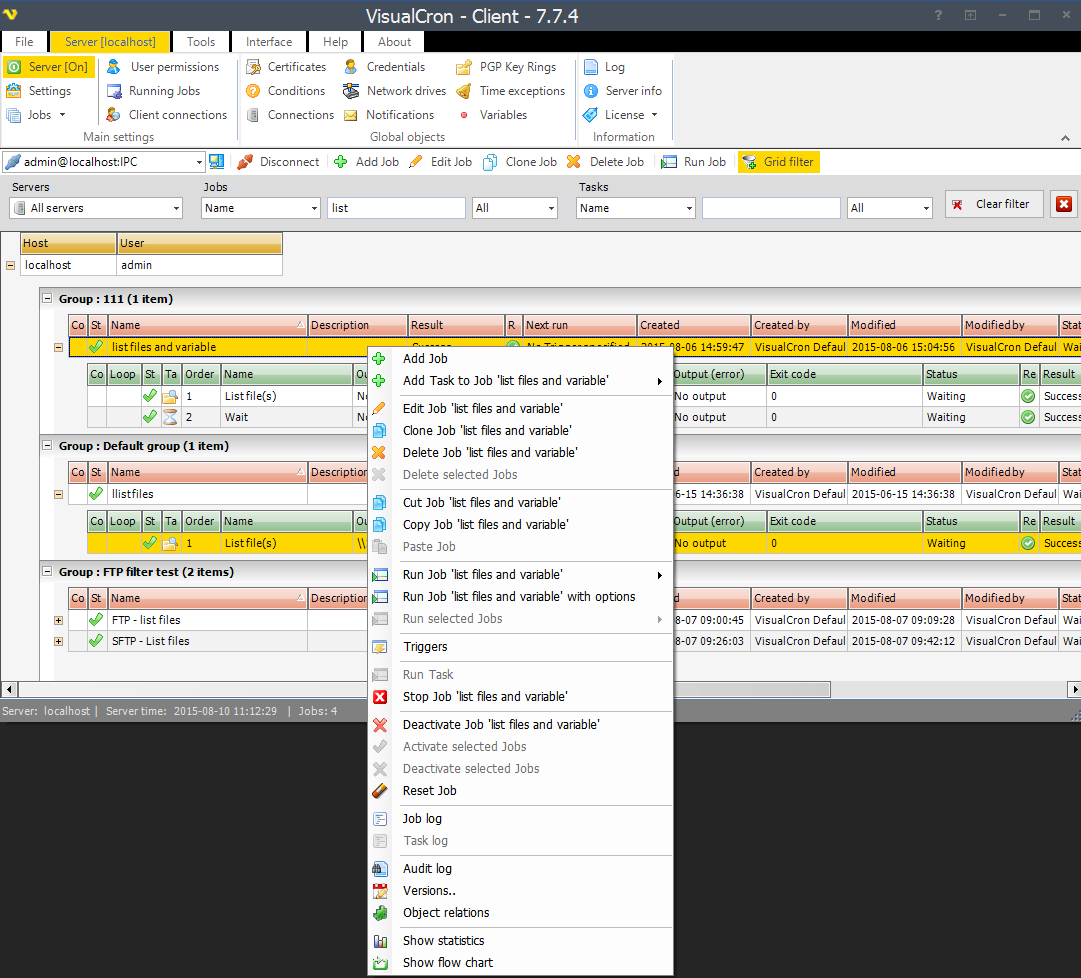Expand the 'SFTP - List files' job row
Viewport: 1081px width, 978px height.
point(59,642)
